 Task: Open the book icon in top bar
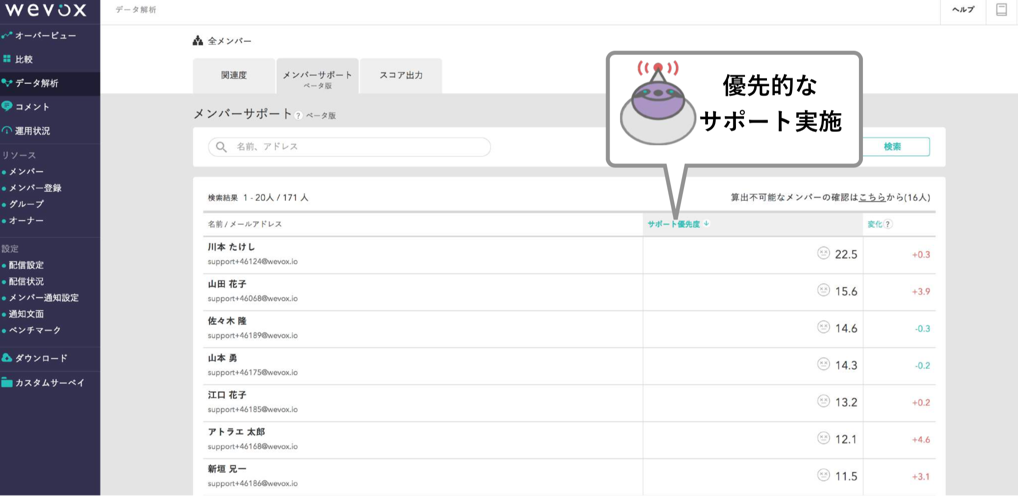click(x=1001, y=10)
